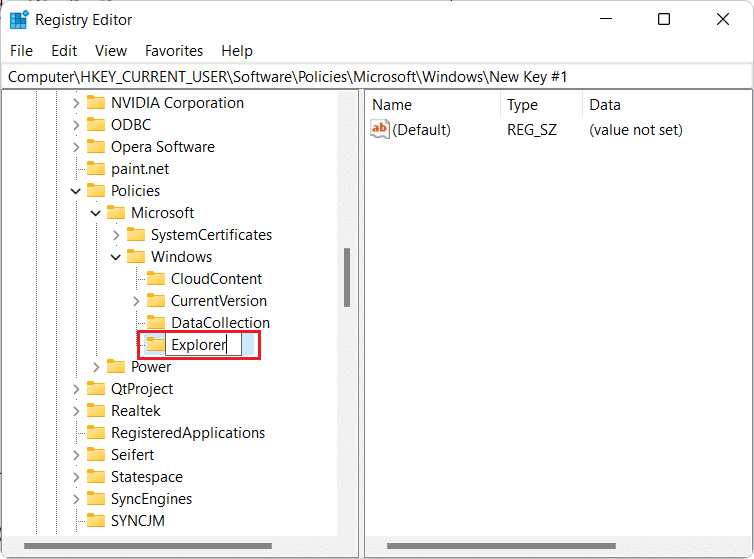
Task: Click the NVIDIA Corporation folder icon
Action: pos(96,102)
